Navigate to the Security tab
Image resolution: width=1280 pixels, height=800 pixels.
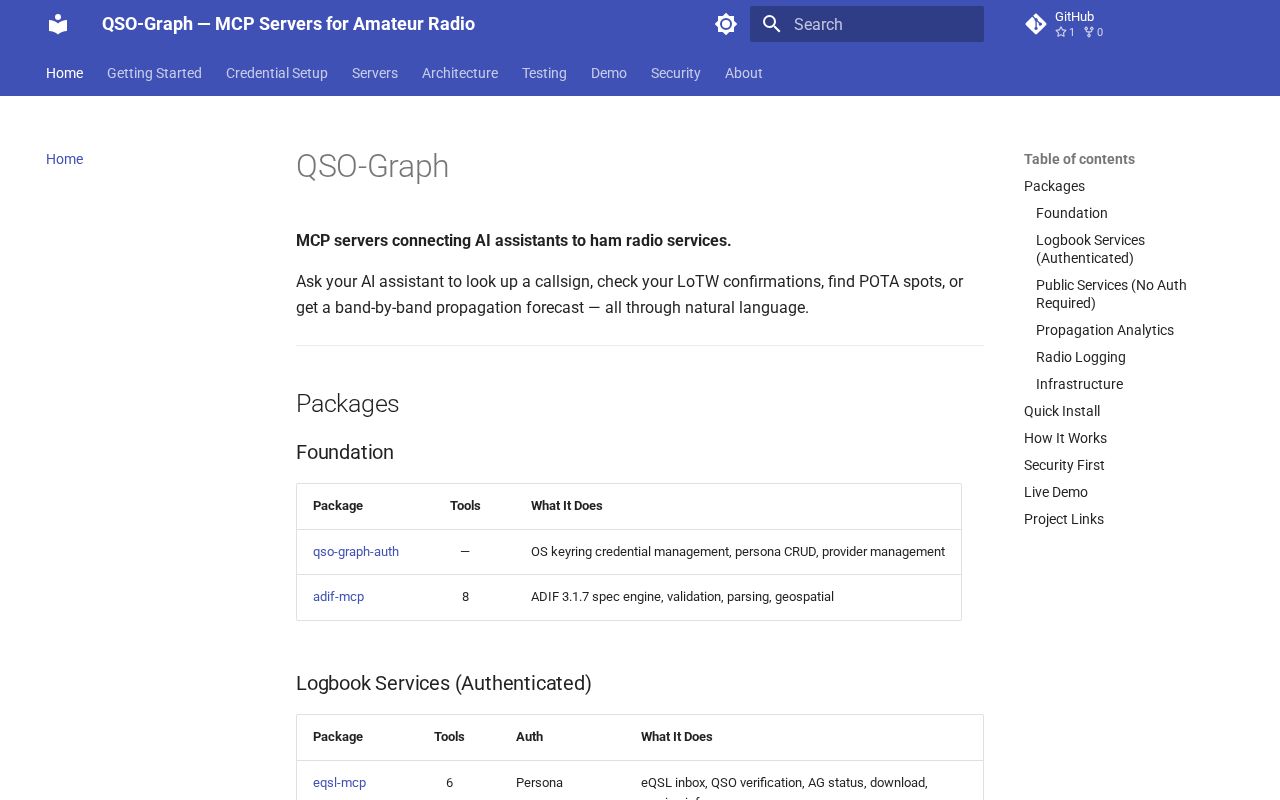point(676,73)
